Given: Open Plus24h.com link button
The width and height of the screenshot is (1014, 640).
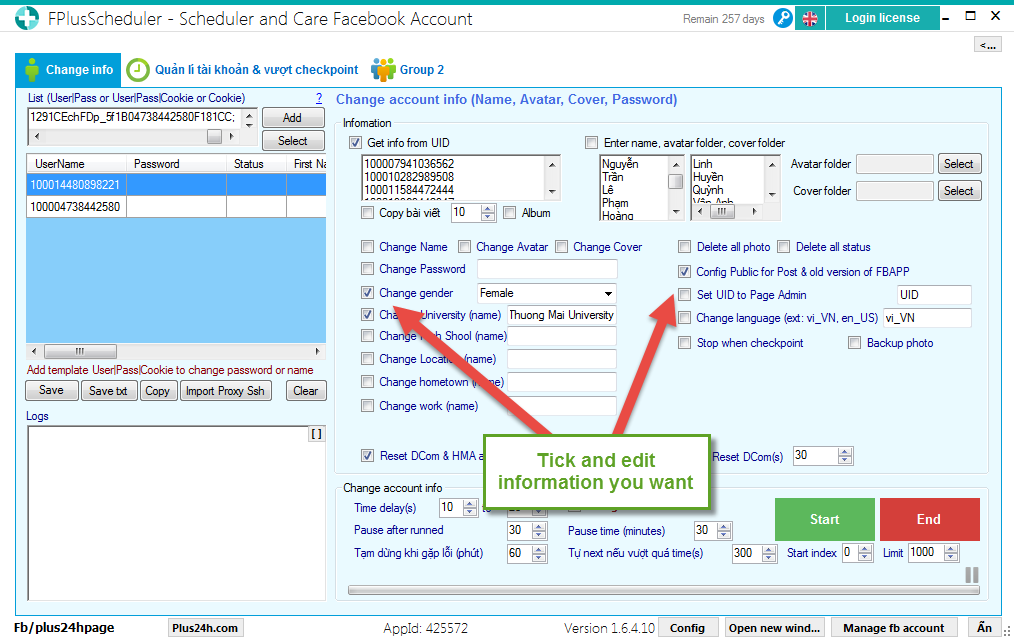Looking at the screenshot, I should pos(205,628).
